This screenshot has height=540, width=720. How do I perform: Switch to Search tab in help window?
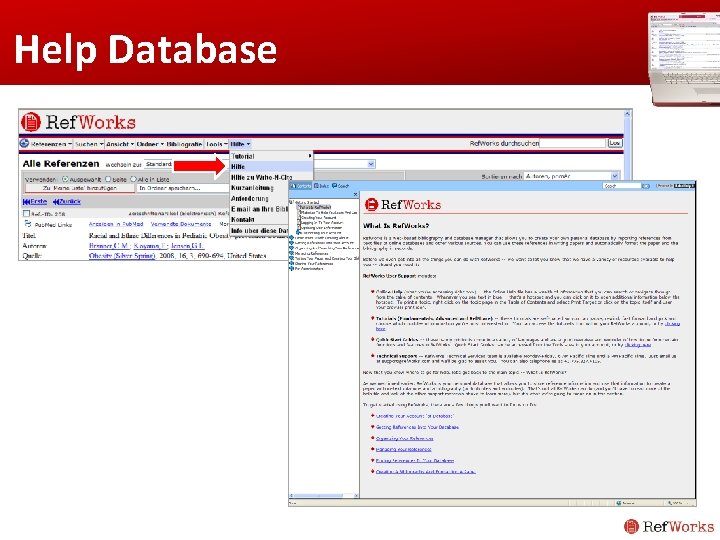pos(340,186)
